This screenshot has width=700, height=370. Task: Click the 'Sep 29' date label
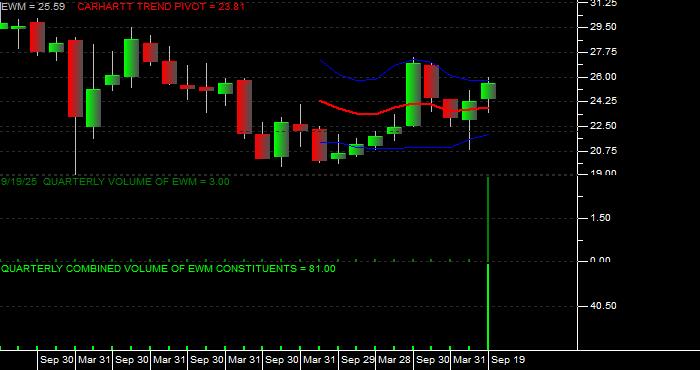(x=357, y=360)
